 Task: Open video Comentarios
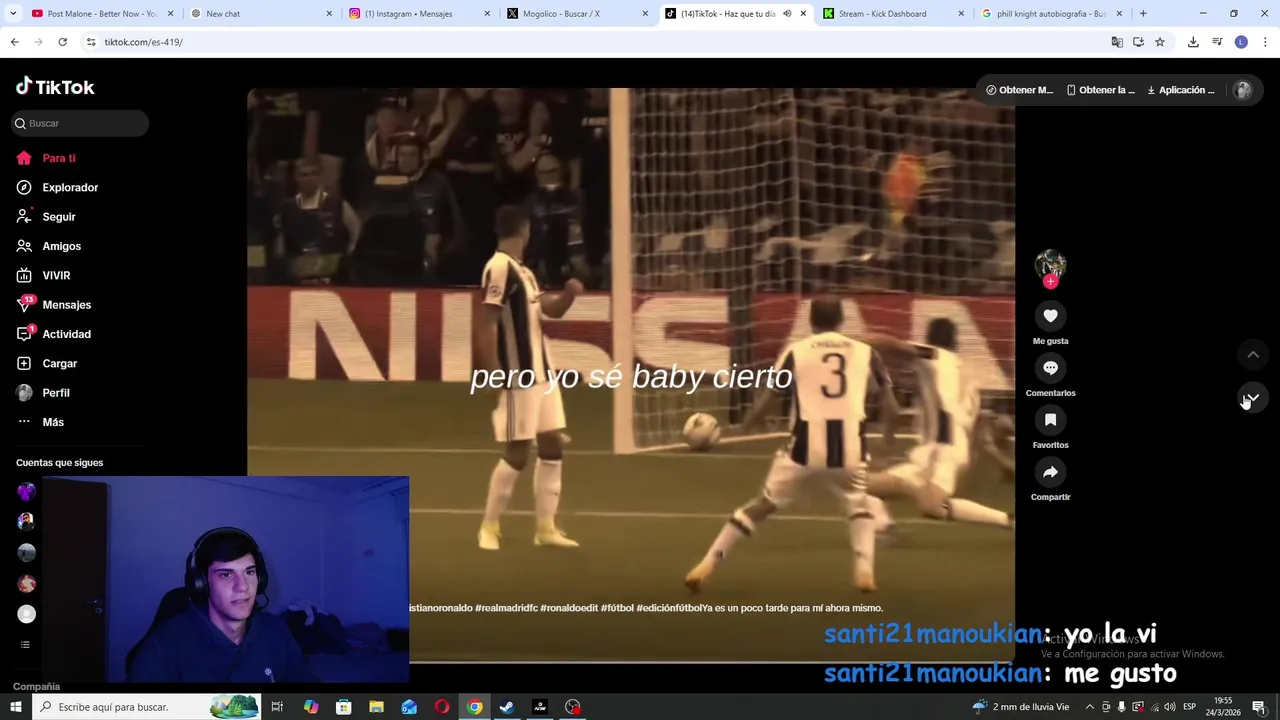1050,368
